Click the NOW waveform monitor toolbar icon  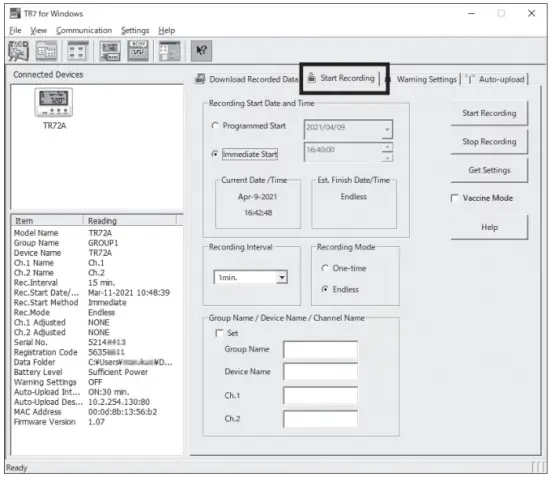pyautogui.click(x=138, y=51)
